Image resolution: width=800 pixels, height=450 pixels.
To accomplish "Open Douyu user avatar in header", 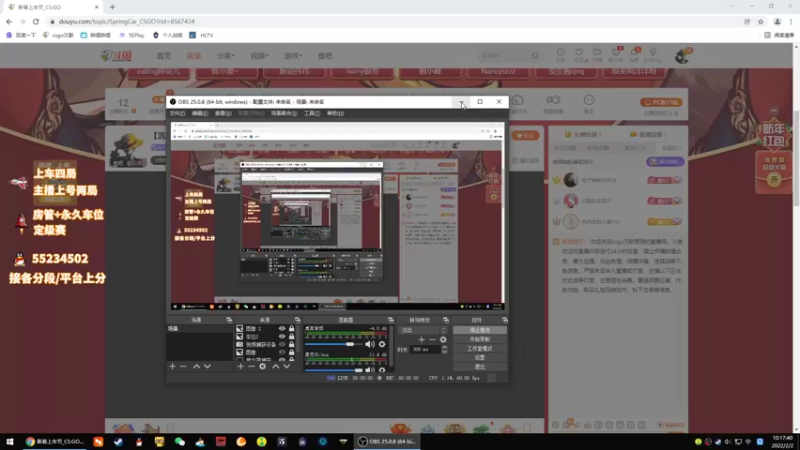I will (682, 56).
